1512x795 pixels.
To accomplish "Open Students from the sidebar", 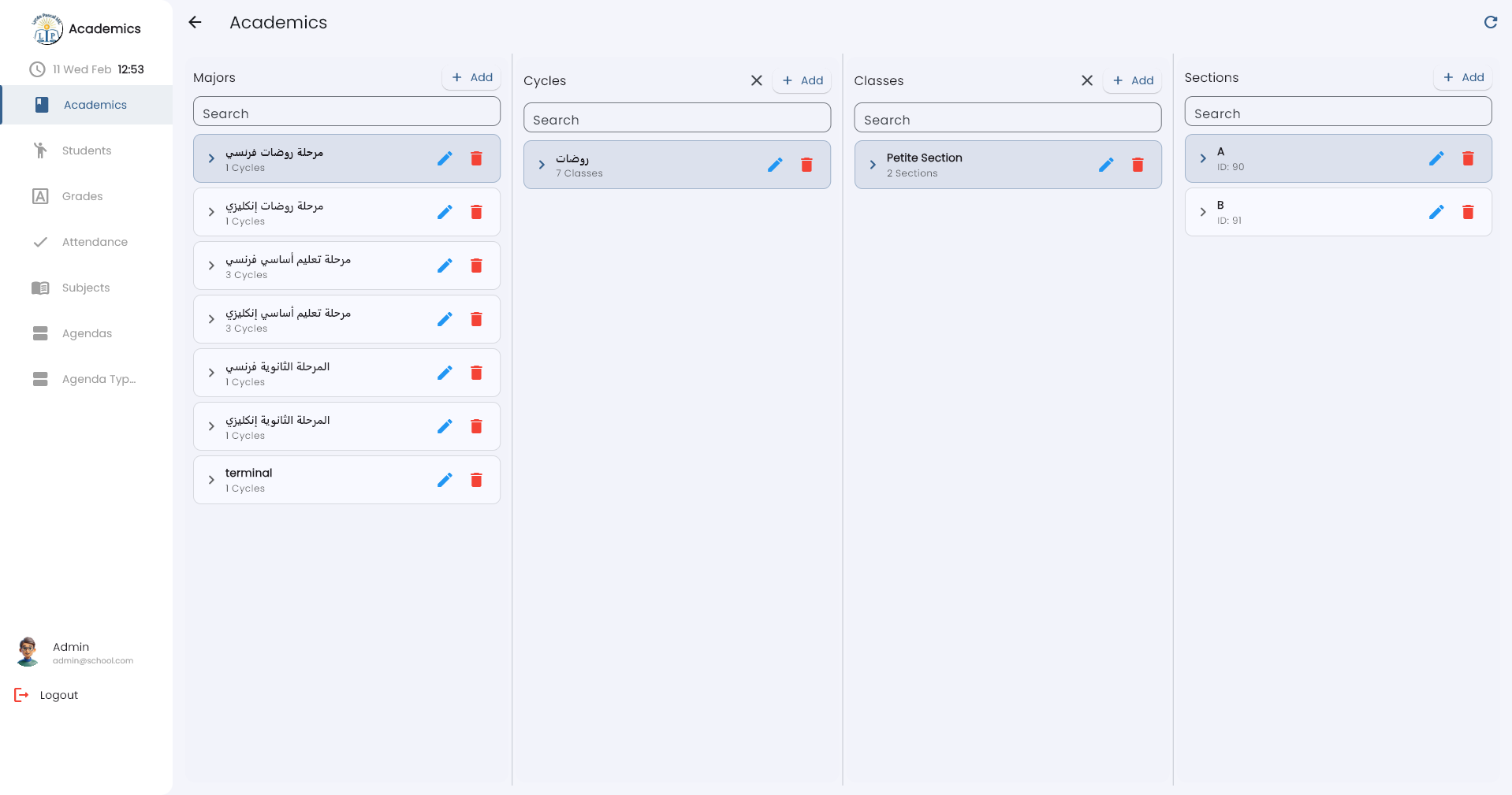I will (x=86, y=150).
